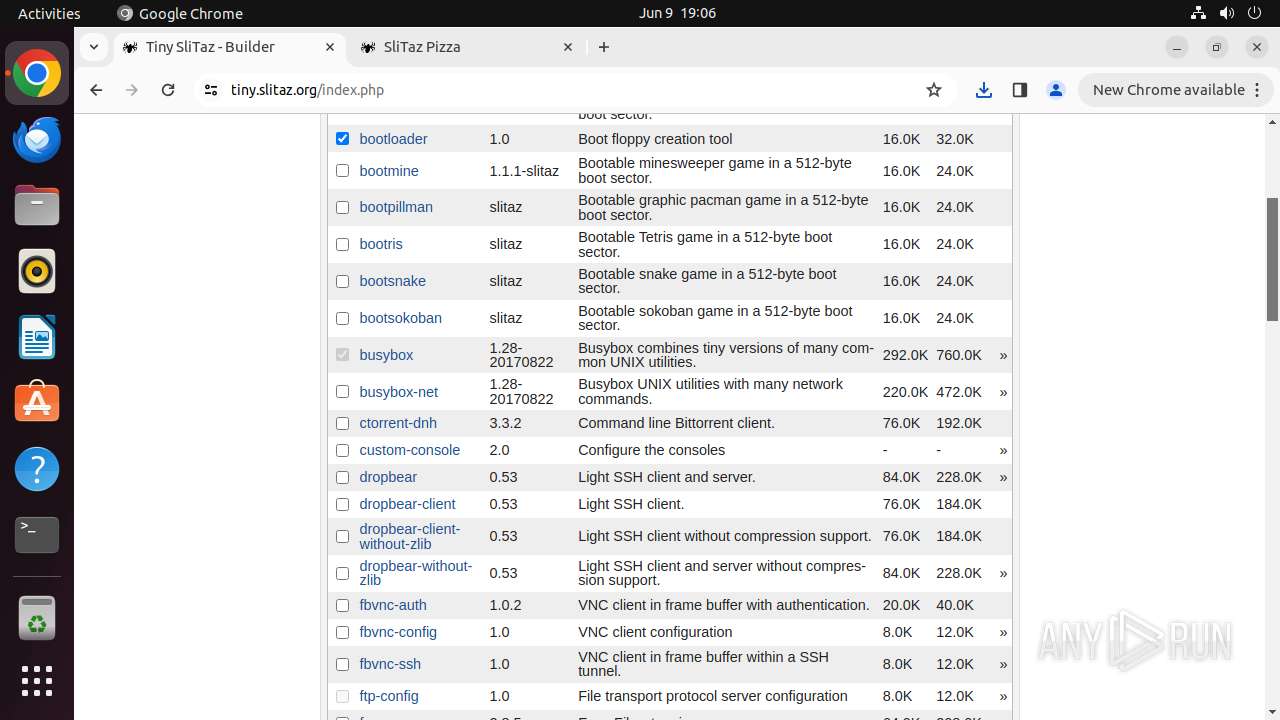Launch Terminal from the dock
Viewport: 1280px width, 720px height.
pyautogui.click(x=37, y=535)
